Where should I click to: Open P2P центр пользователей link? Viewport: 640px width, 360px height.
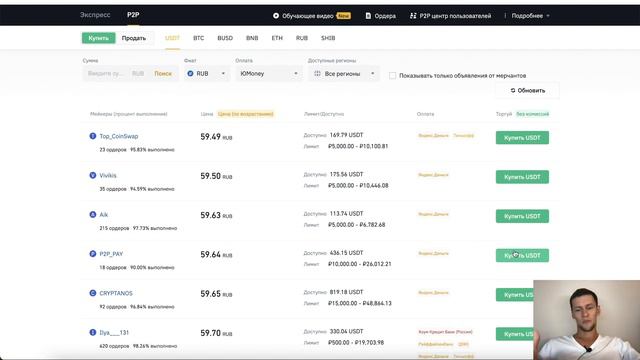coord(455,16)
